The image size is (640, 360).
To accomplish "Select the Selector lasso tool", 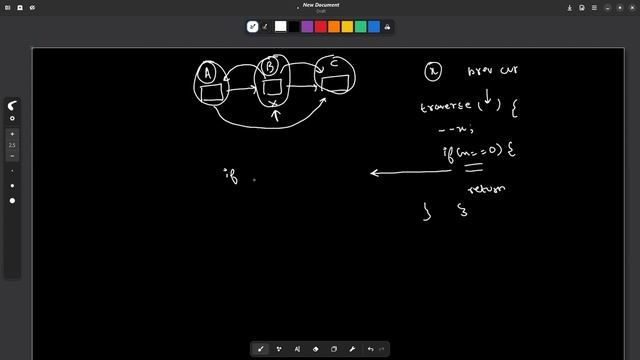I will [x=334, y=349].
